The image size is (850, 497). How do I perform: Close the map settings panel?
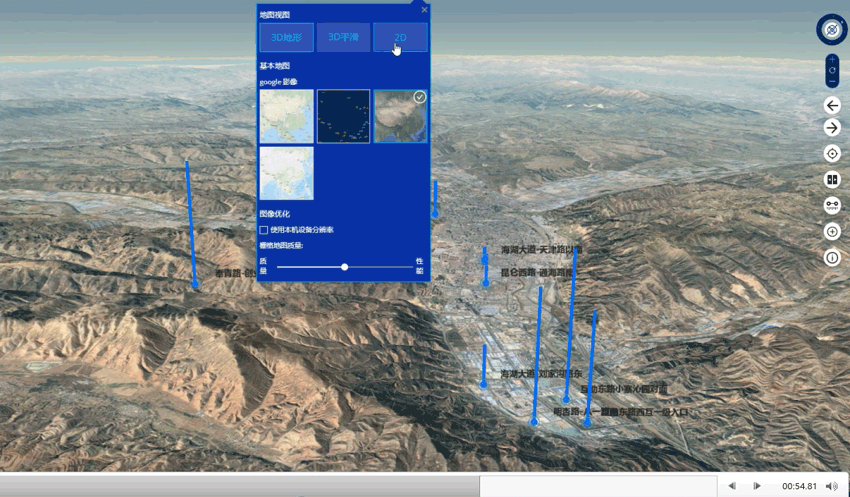click(x=424, y=9)
